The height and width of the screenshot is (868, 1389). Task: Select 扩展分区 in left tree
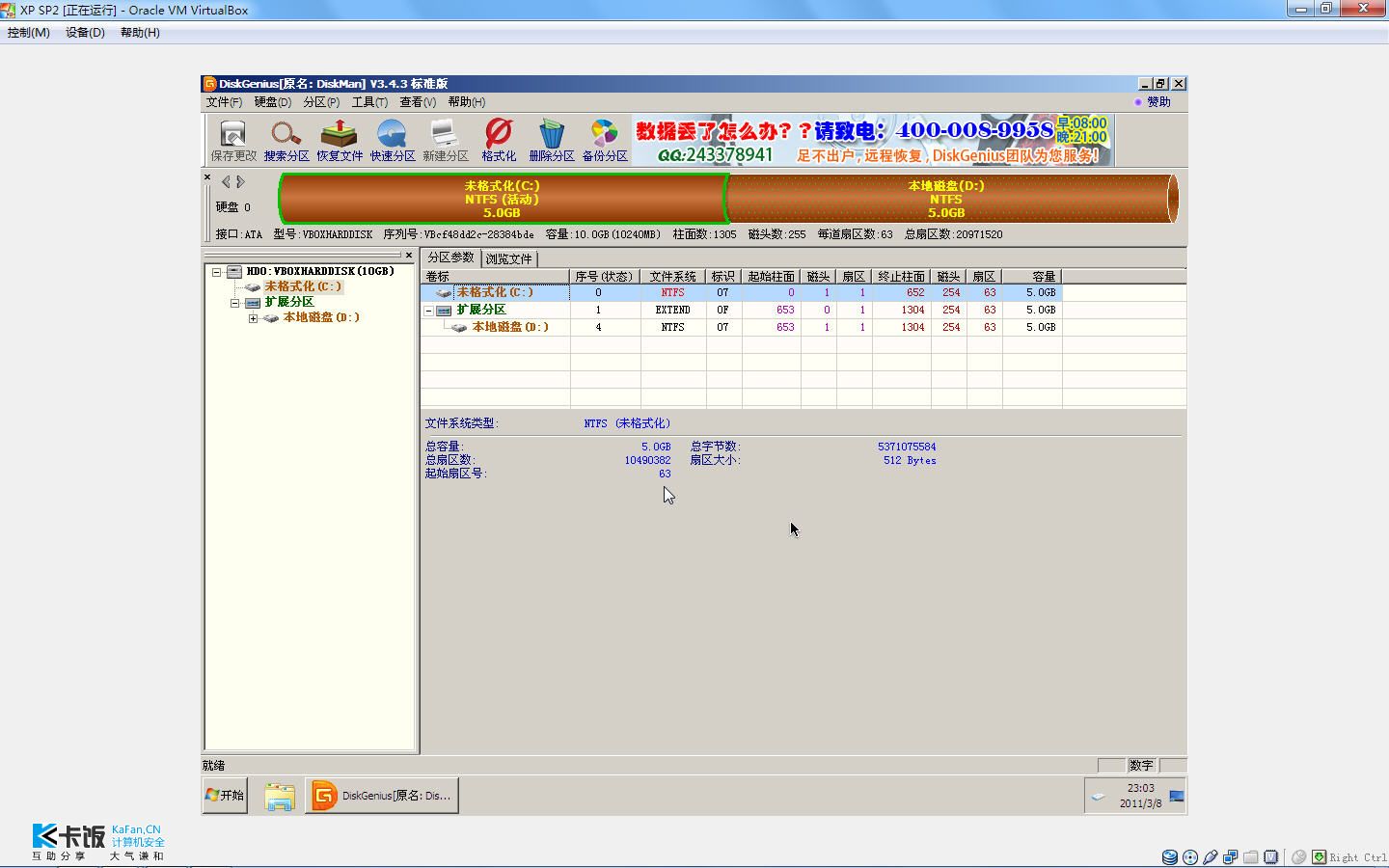289,302
